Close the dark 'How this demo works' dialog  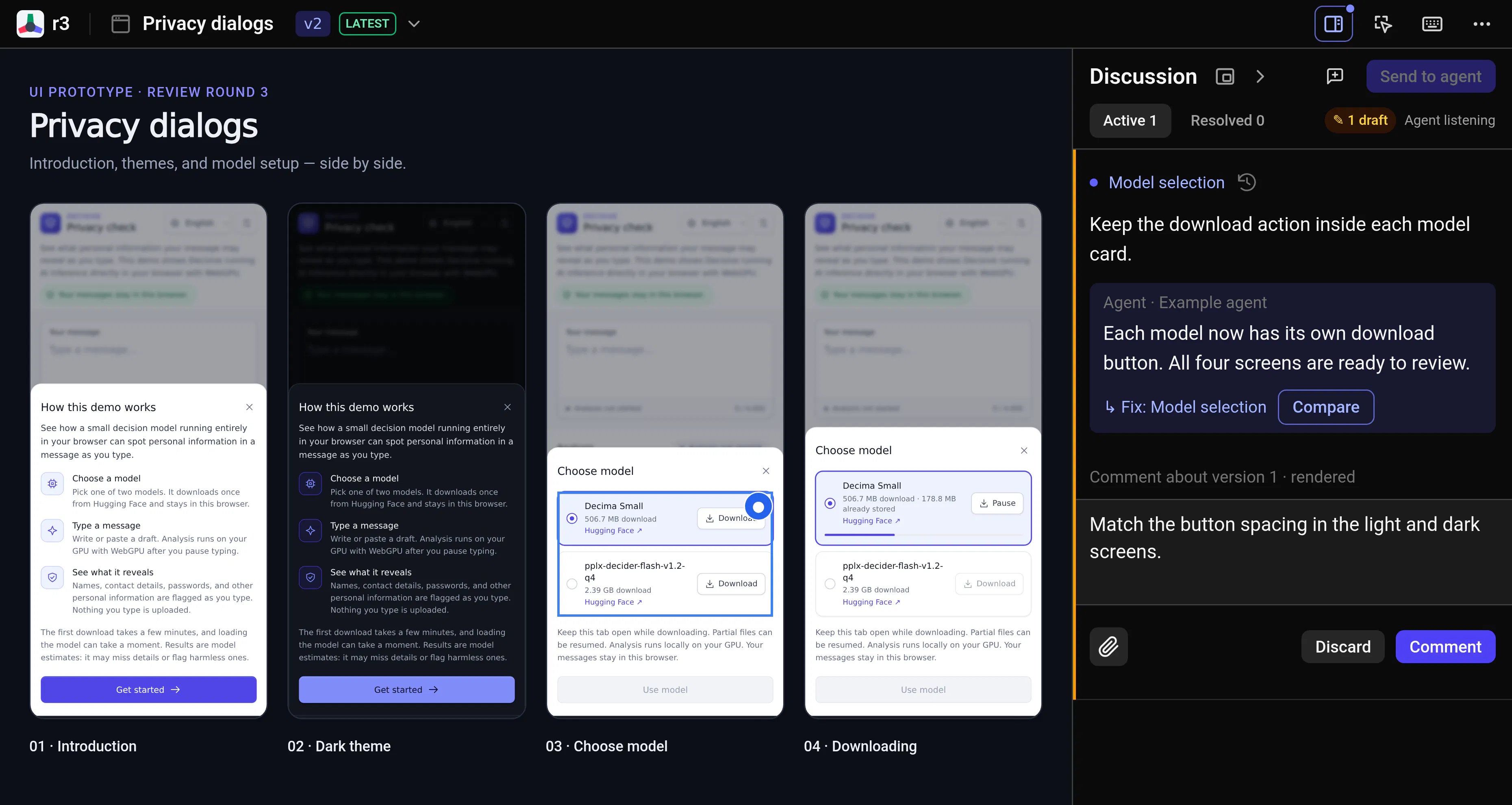pos(508,407)
